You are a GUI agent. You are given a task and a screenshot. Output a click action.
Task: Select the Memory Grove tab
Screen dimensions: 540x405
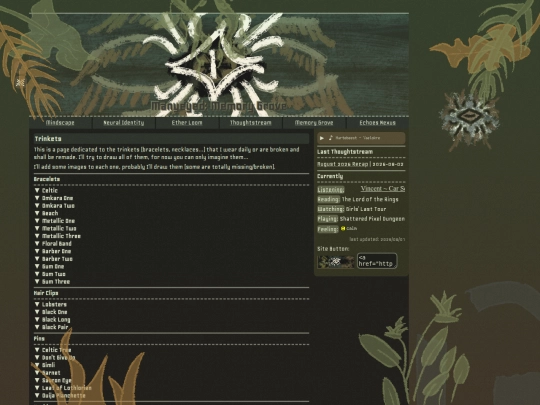314,123
